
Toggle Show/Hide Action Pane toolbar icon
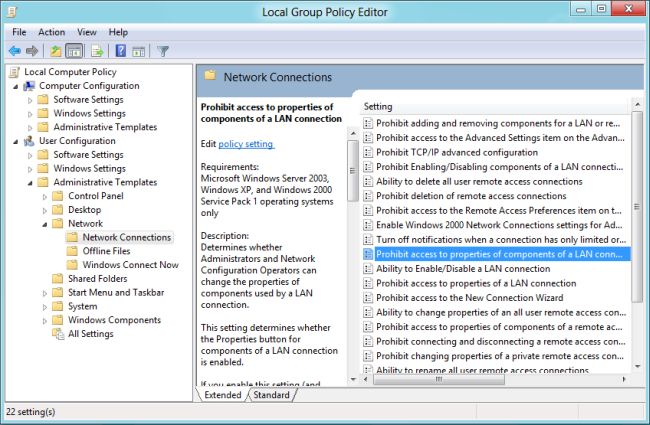click(138, 51)
